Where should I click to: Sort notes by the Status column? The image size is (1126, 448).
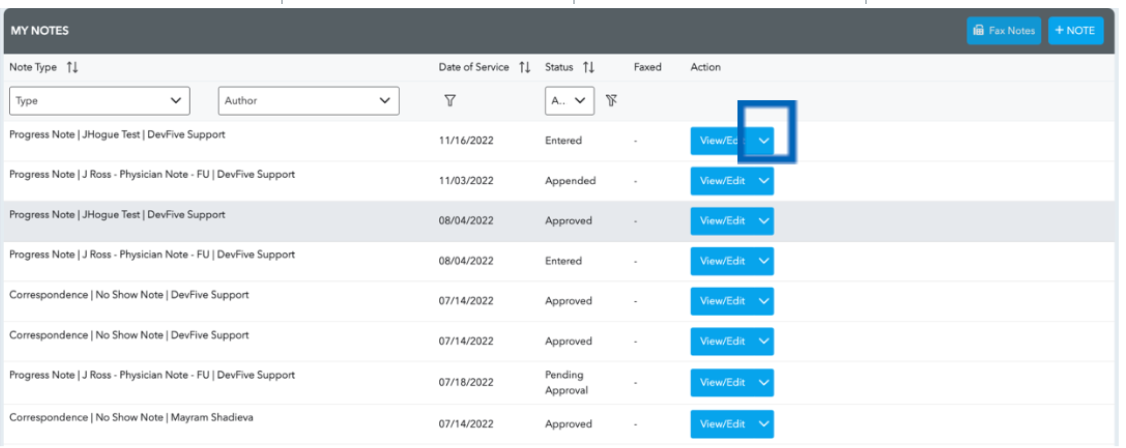(x=589, y=67)
